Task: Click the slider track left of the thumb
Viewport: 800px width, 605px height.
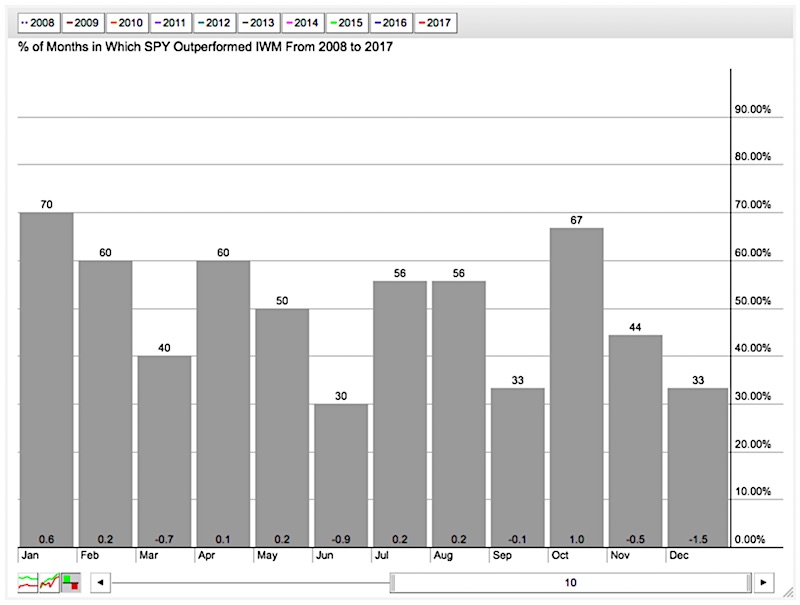Action: click(251, 583)
